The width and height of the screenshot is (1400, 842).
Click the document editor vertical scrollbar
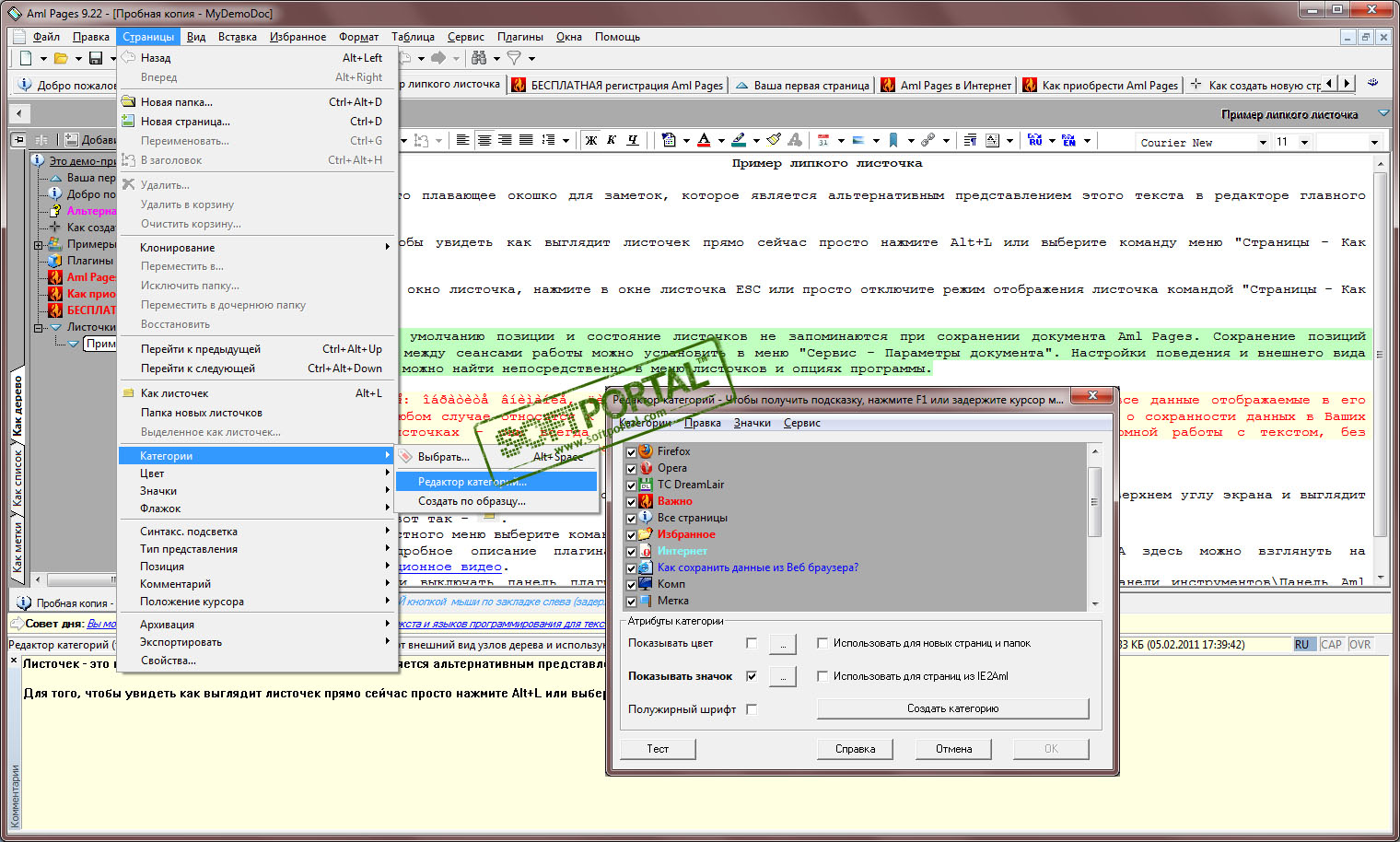click(1380, 369)
